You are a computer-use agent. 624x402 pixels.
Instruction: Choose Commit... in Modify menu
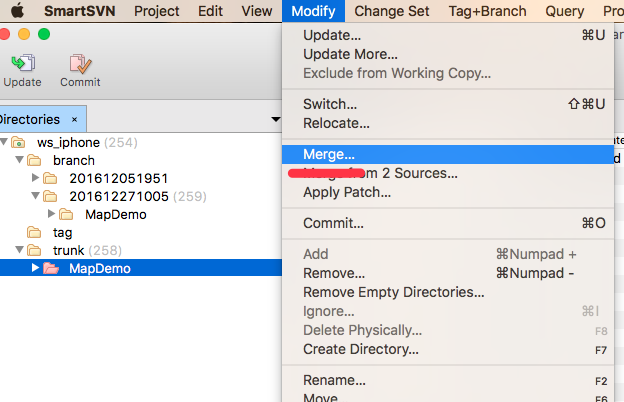[448, 223]
